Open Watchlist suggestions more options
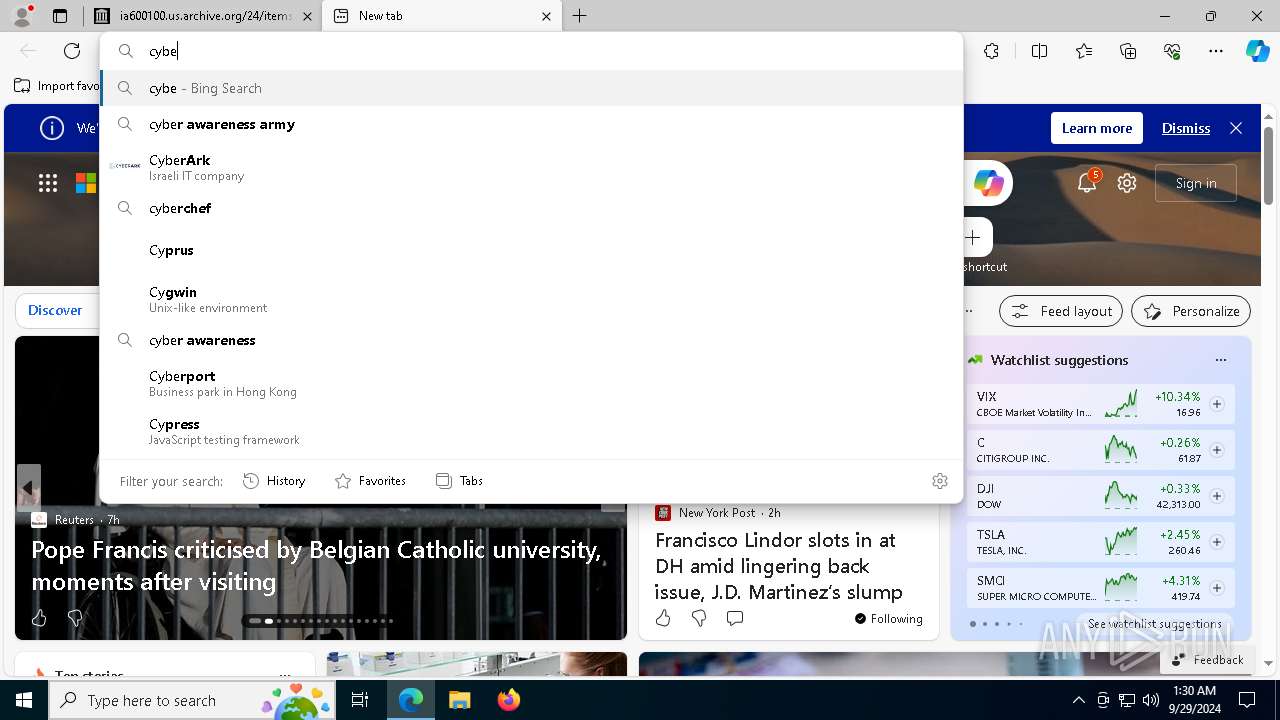The height and width of the screenshot is (720, 1280). pos(1220,360)
